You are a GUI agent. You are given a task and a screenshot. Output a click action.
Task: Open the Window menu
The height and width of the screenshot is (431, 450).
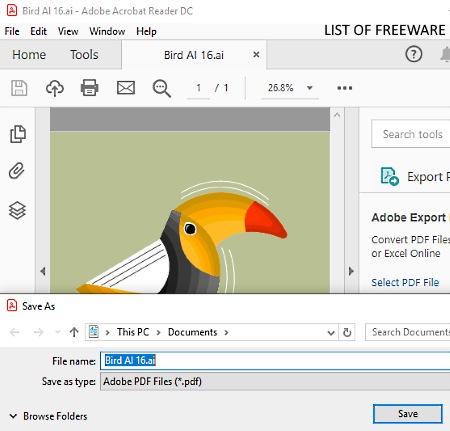(107, 31)
